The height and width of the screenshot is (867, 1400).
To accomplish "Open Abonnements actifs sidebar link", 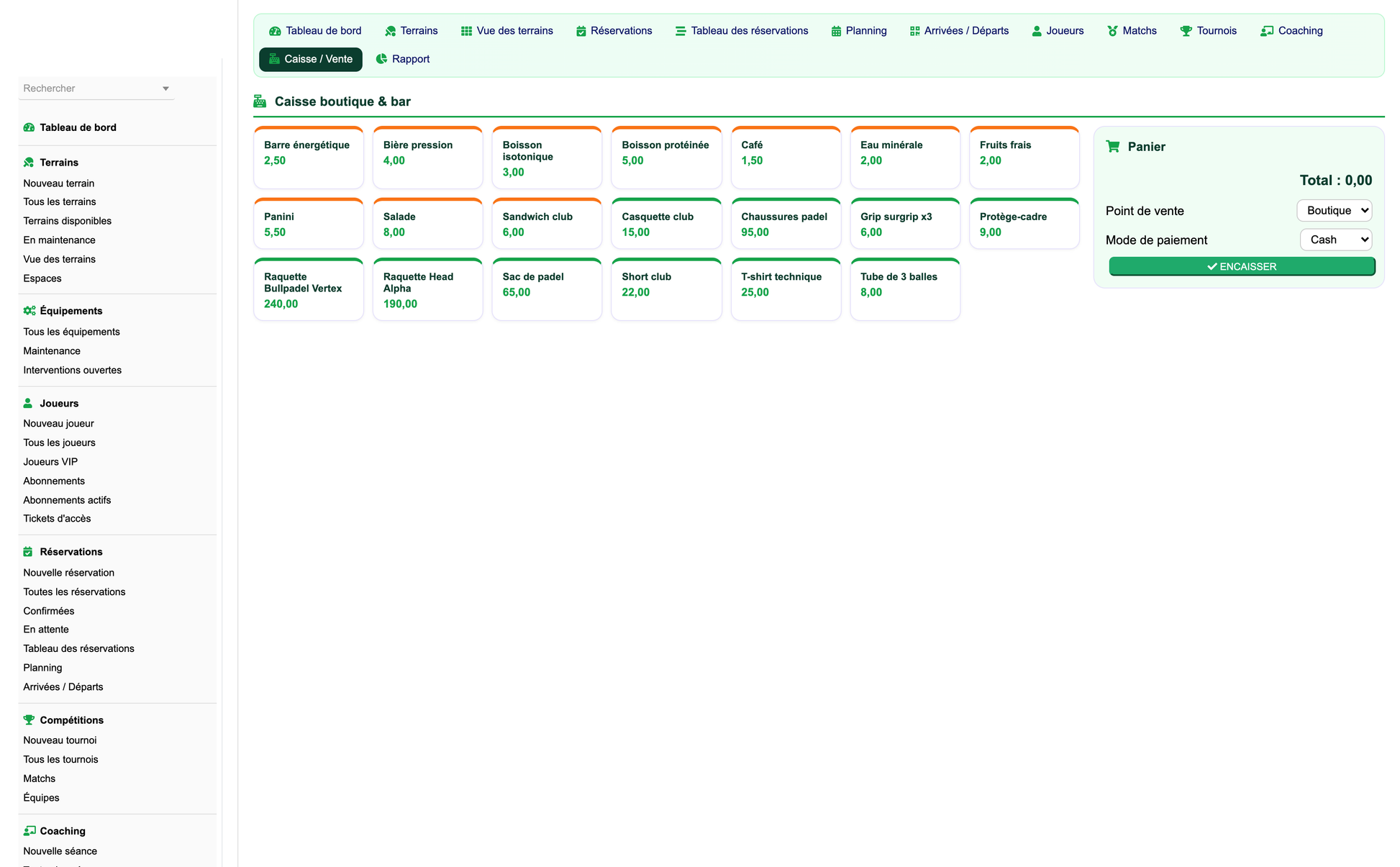I will click(67, 500).
